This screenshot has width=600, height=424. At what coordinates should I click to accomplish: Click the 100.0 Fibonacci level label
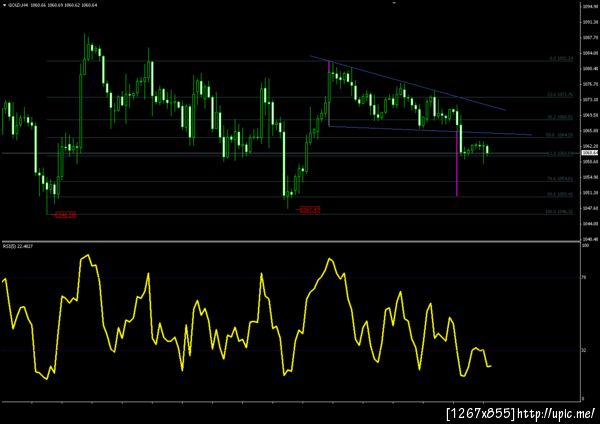[559, 212]
